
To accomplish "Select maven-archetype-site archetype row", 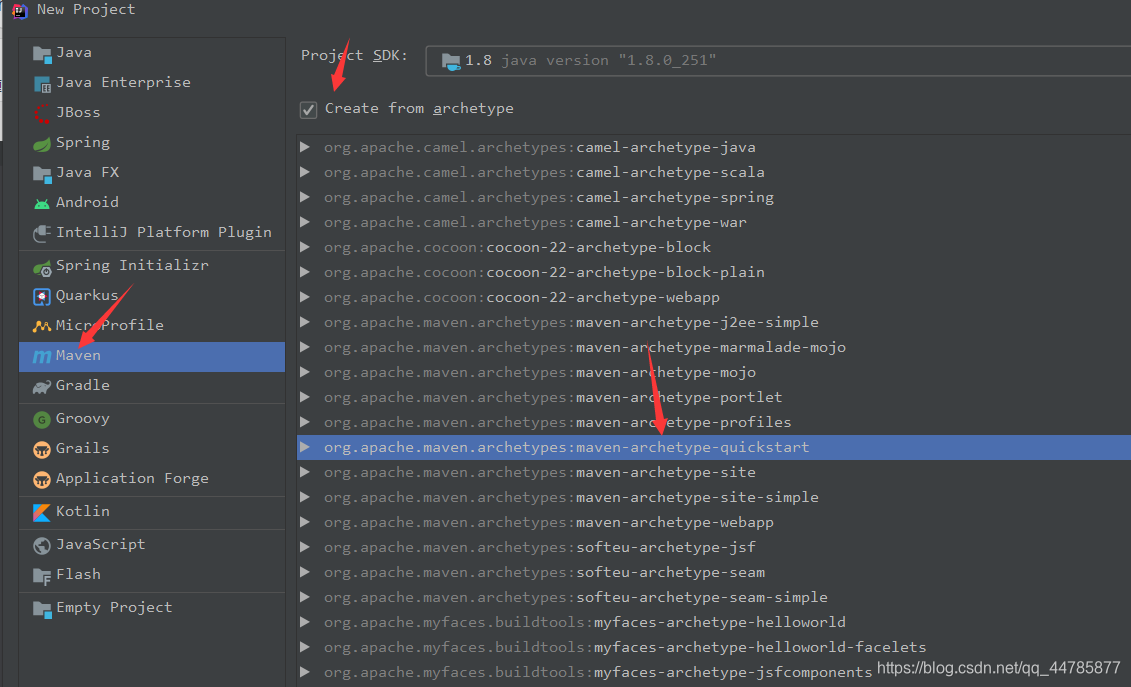I will point(714,472).
